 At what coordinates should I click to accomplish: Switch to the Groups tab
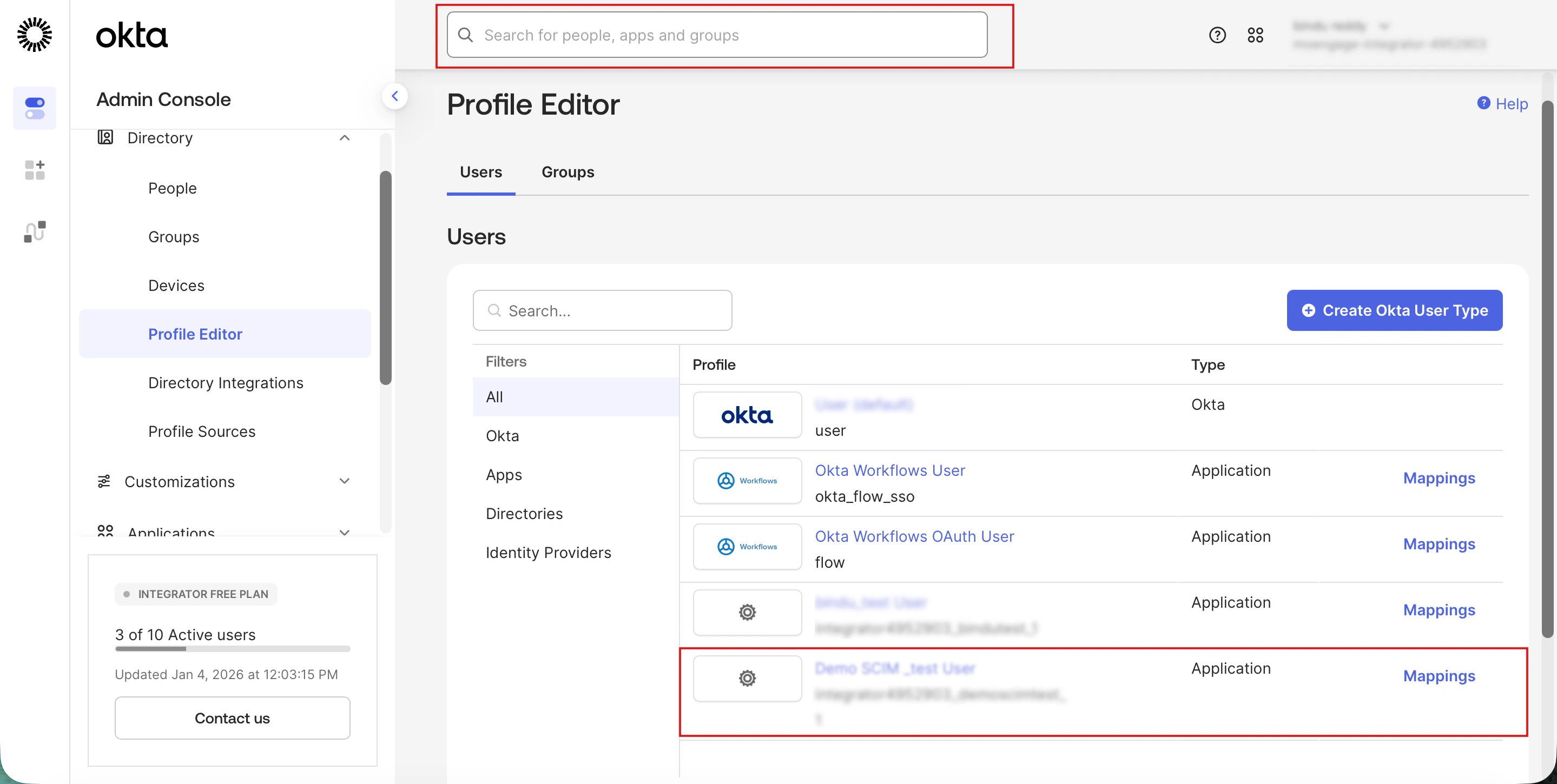pyautogui.click(x=567, y=172)
